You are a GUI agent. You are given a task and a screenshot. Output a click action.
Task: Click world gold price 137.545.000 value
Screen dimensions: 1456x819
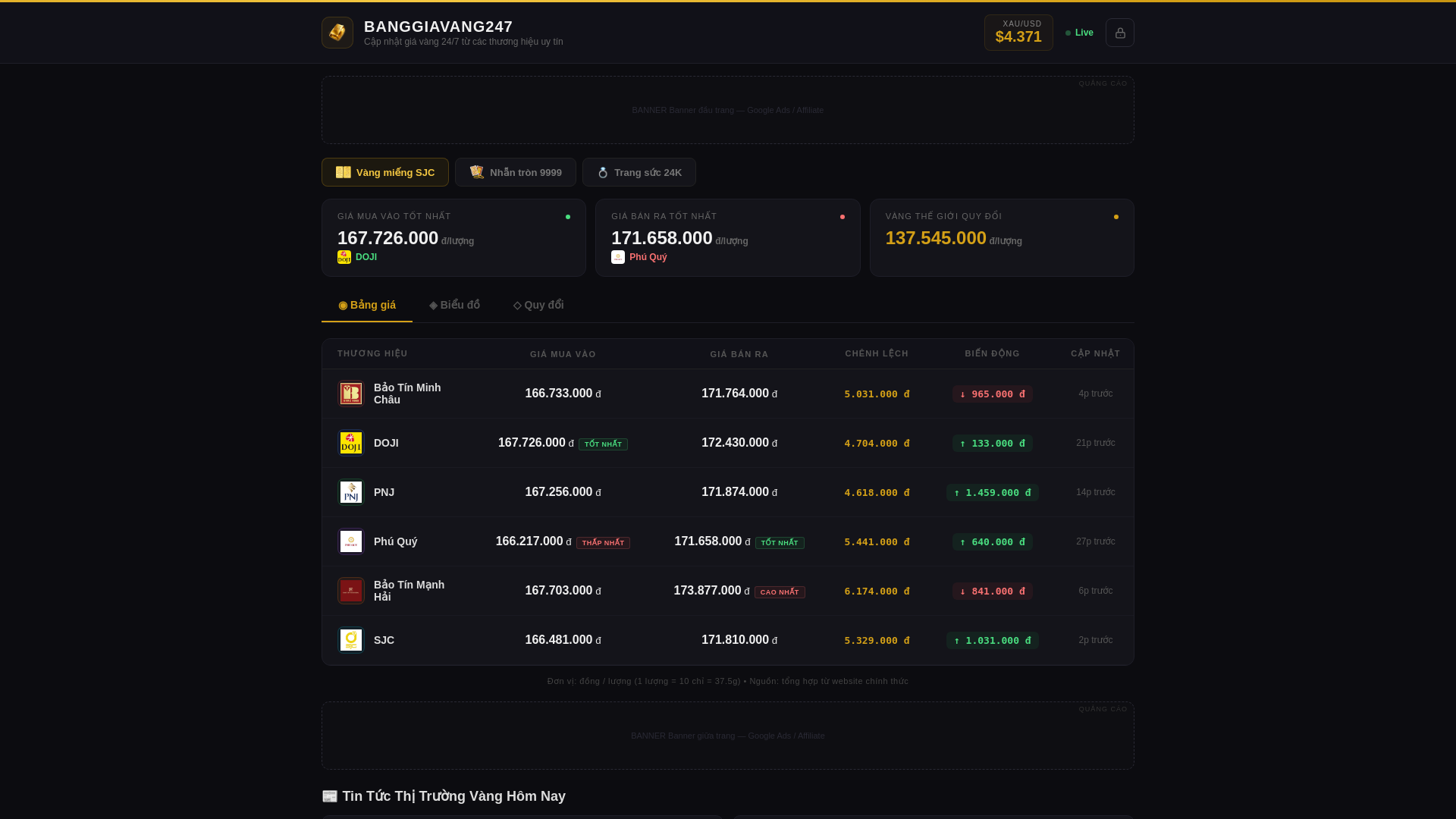936,238
